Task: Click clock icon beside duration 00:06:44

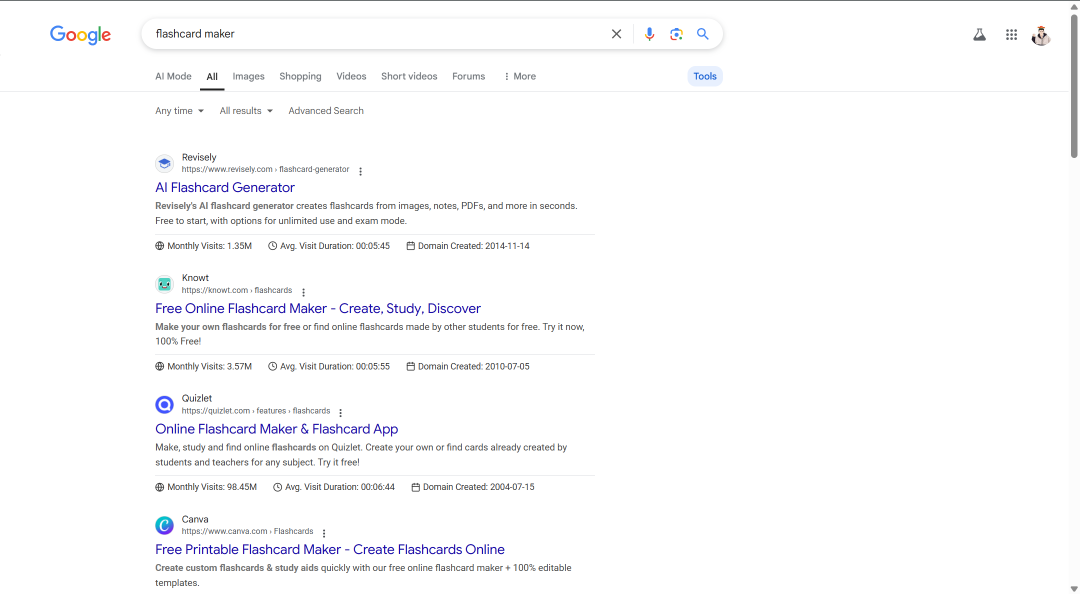Action: (x=278, y=487)
